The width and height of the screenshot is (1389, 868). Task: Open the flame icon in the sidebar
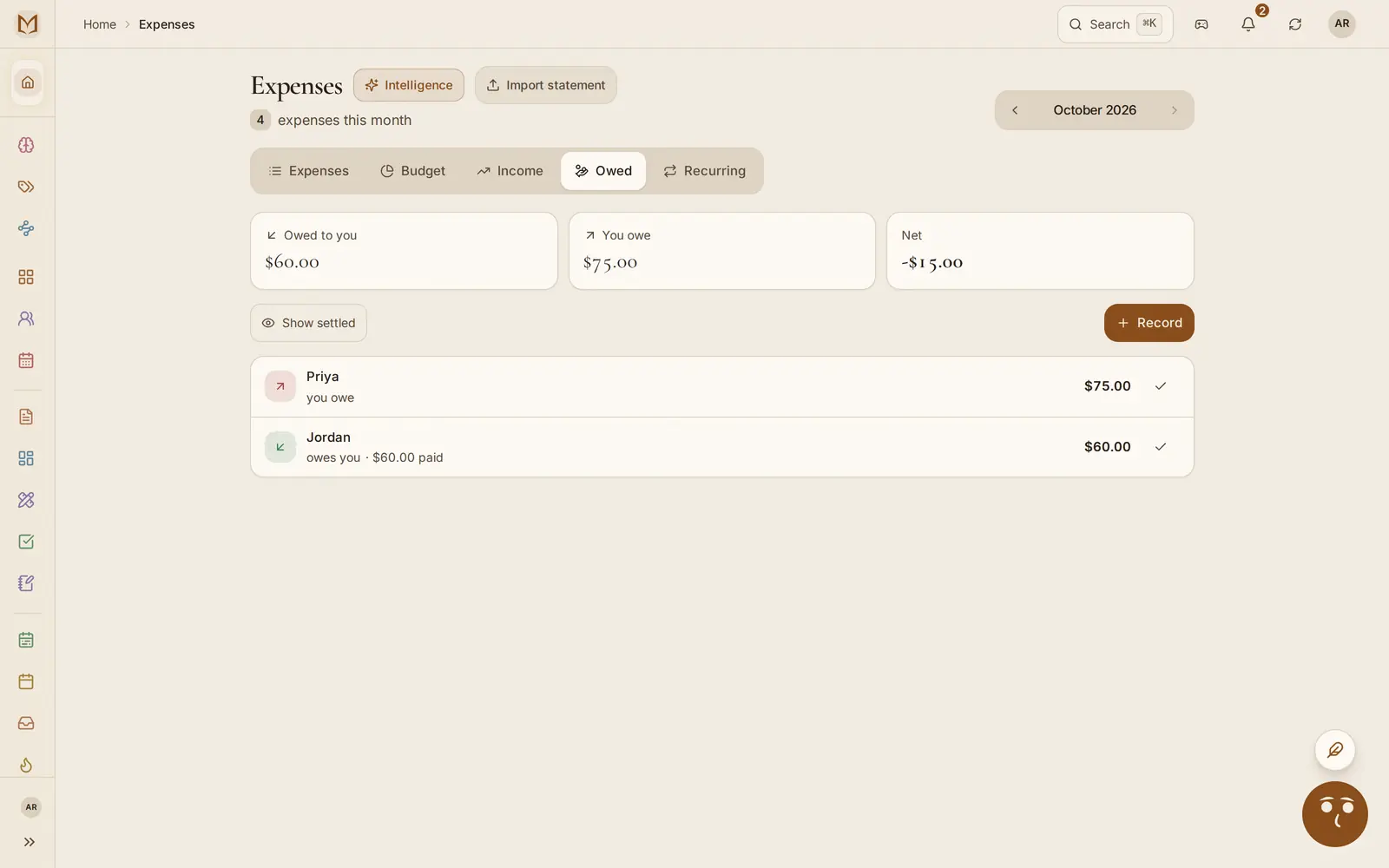[x=26, y=765]
